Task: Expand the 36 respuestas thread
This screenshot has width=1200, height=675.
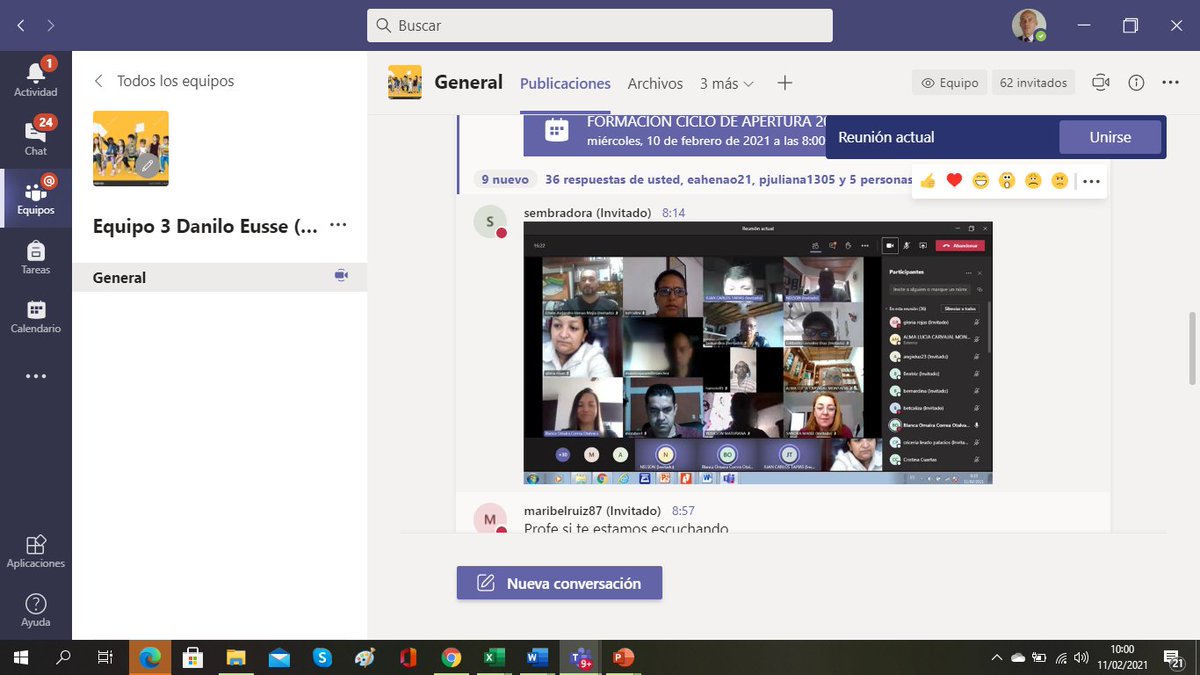Action: point(729,180)
